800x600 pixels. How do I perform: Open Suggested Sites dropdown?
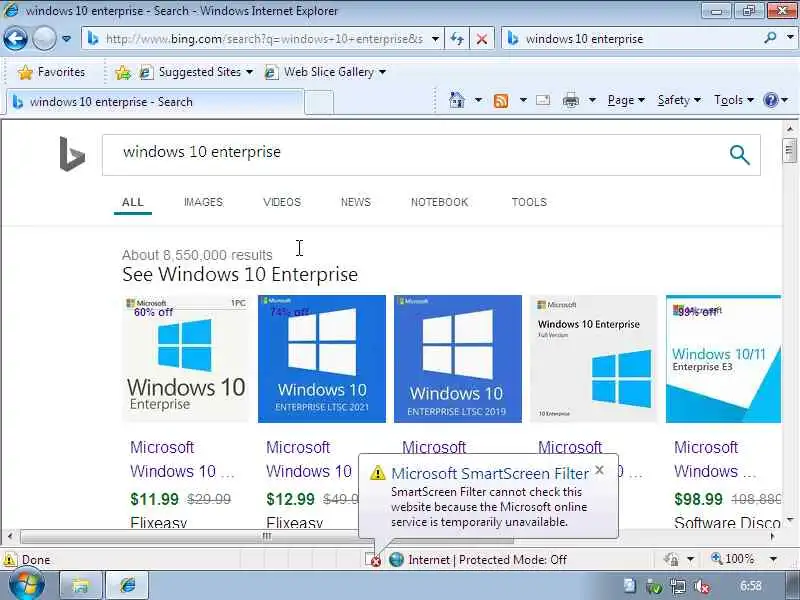196,72
